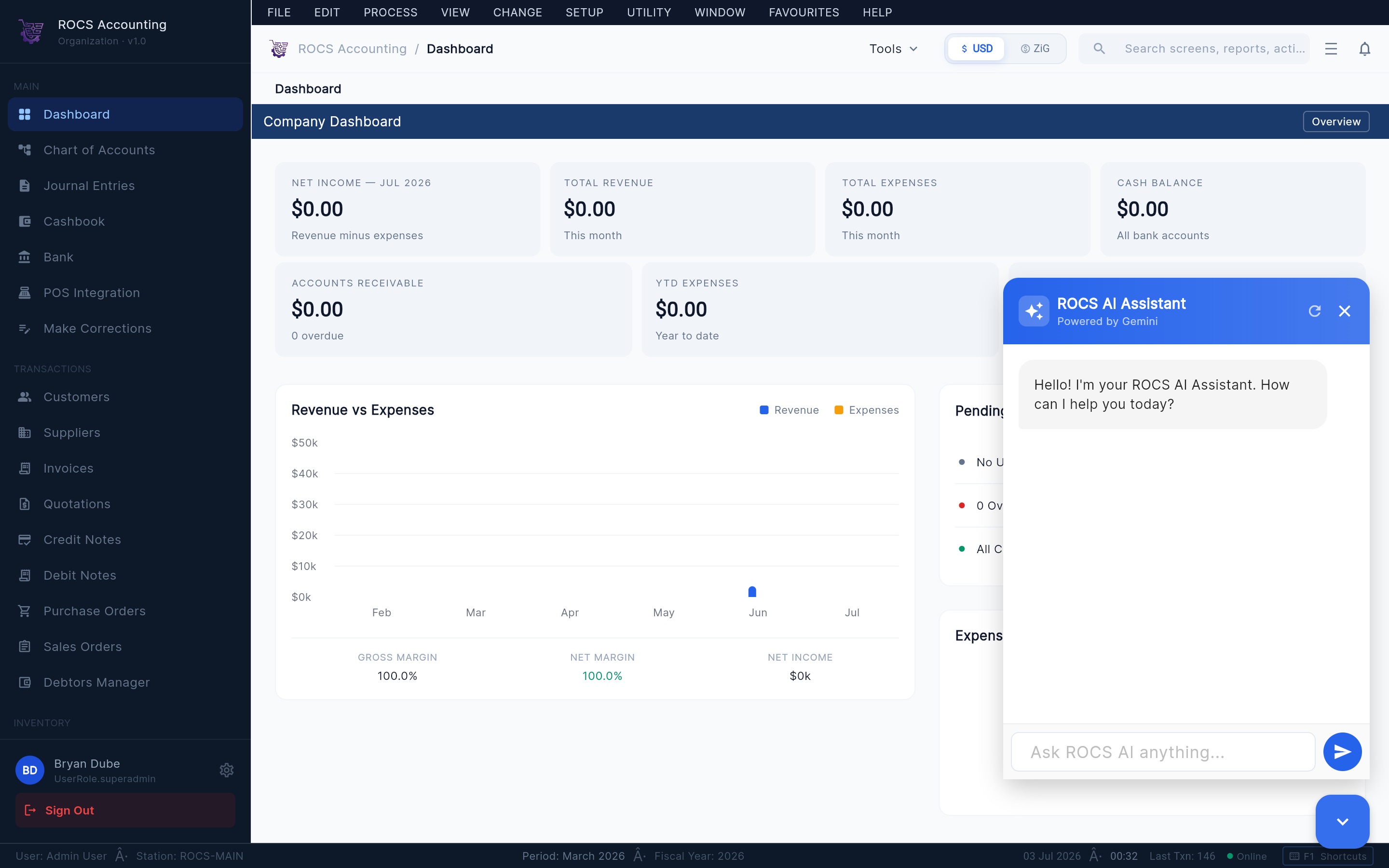Open the FILE menu
This screenshot has width=1389, height=868.
[279, 12]
